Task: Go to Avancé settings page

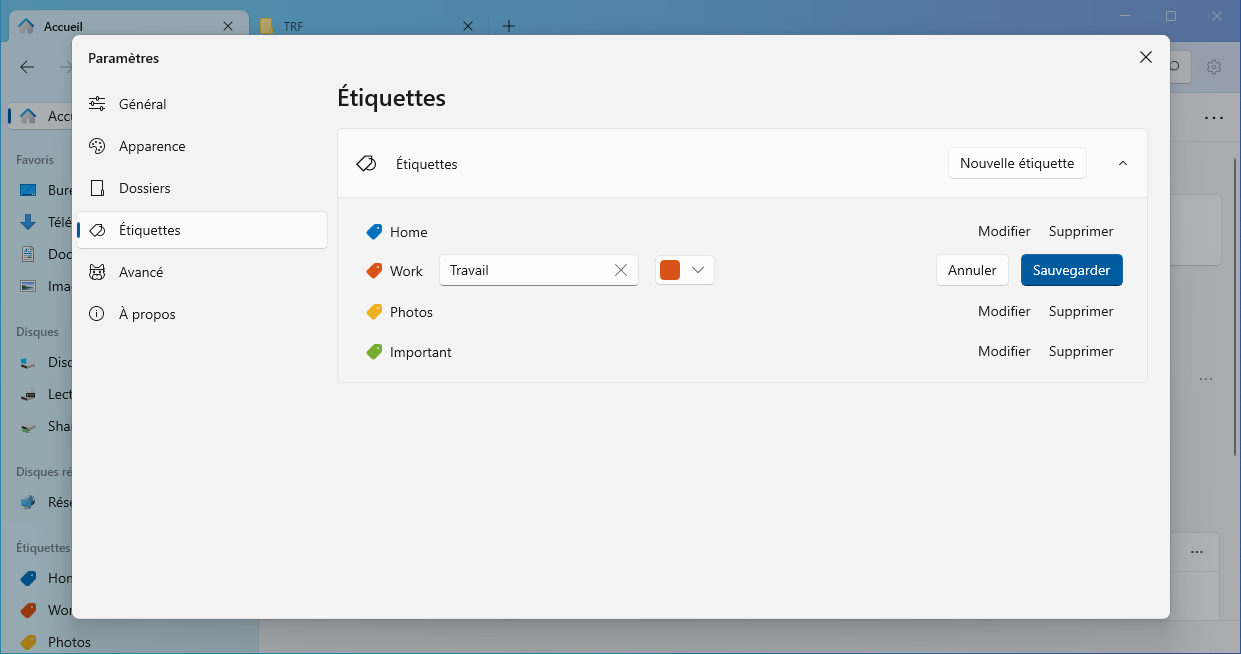Action: pos(141,272)
